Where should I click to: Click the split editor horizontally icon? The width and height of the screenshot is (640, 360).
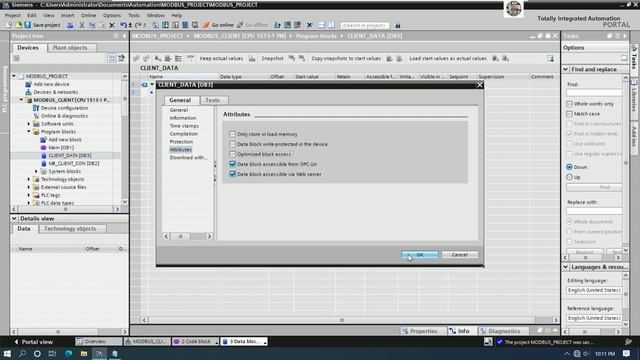tap(321, 25)
